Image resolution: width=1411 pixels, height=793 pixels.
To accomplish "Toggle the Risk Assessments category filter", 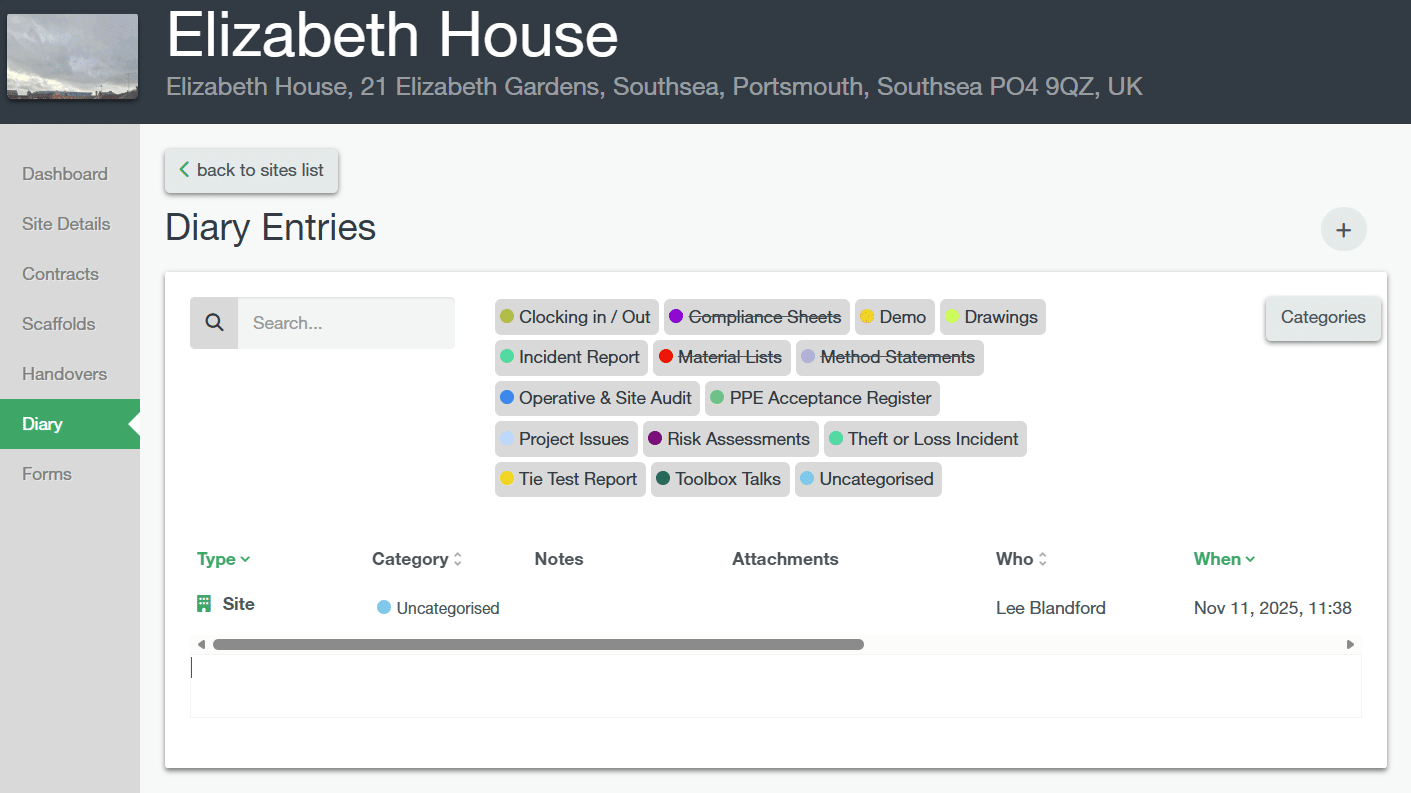I will (730, 439).
